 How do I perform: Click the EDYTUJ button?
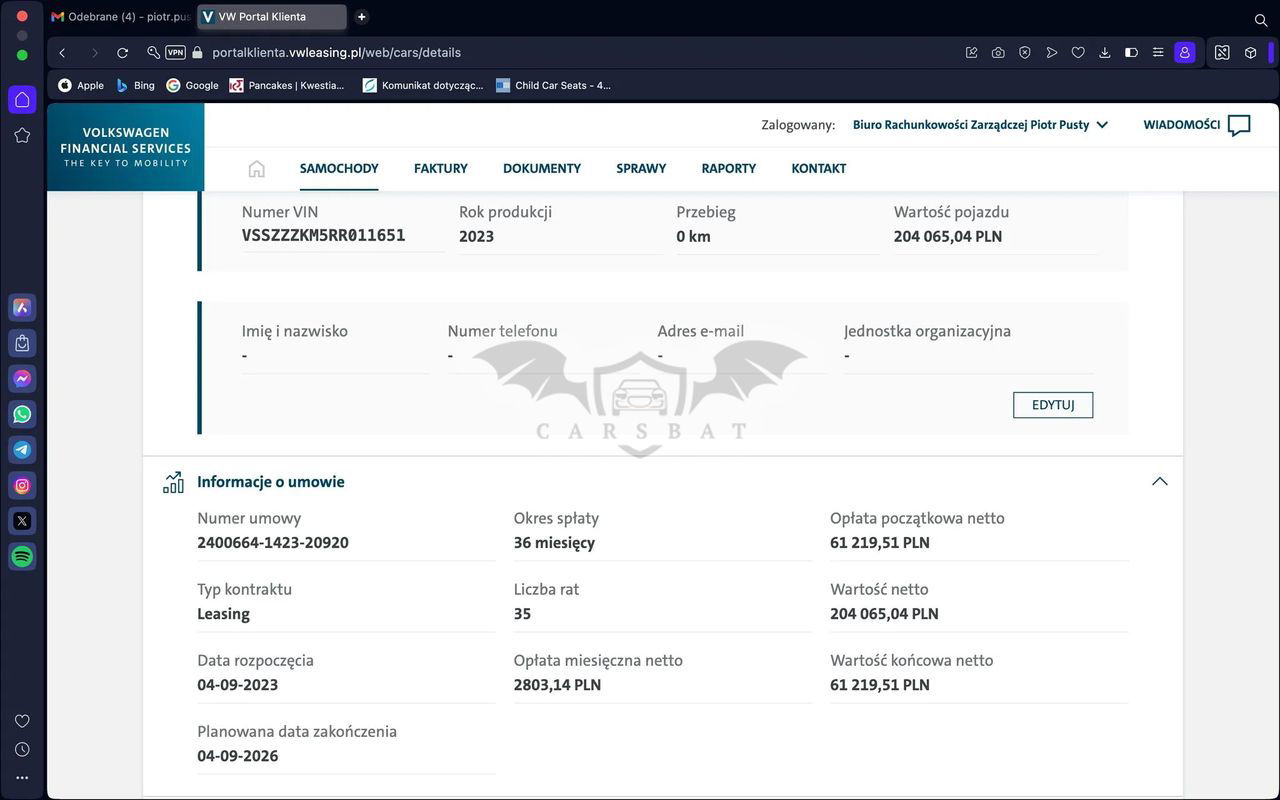[x=1052, y=405]
